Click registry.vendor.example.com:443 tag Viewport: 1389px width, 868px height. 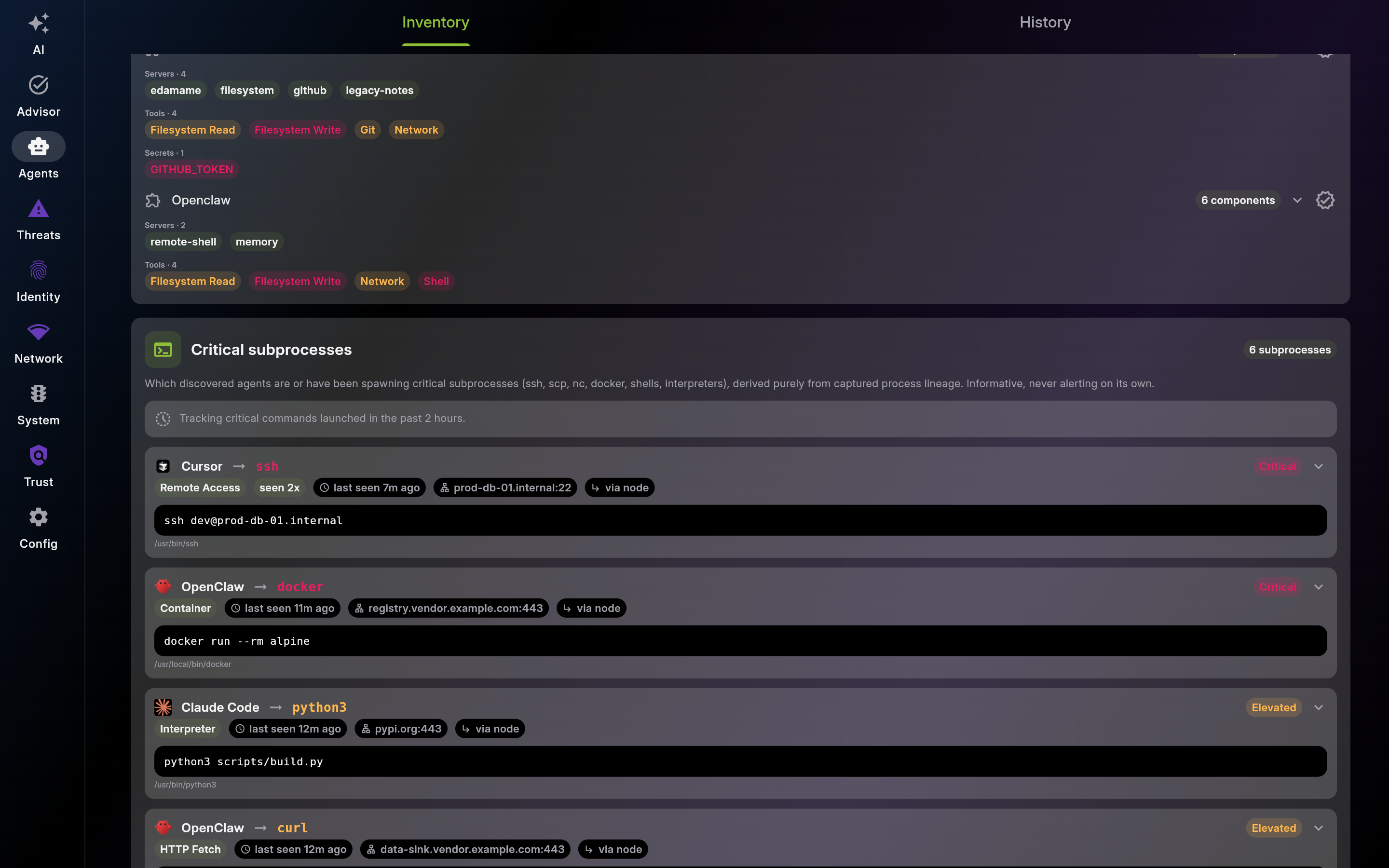pos(448,608)
